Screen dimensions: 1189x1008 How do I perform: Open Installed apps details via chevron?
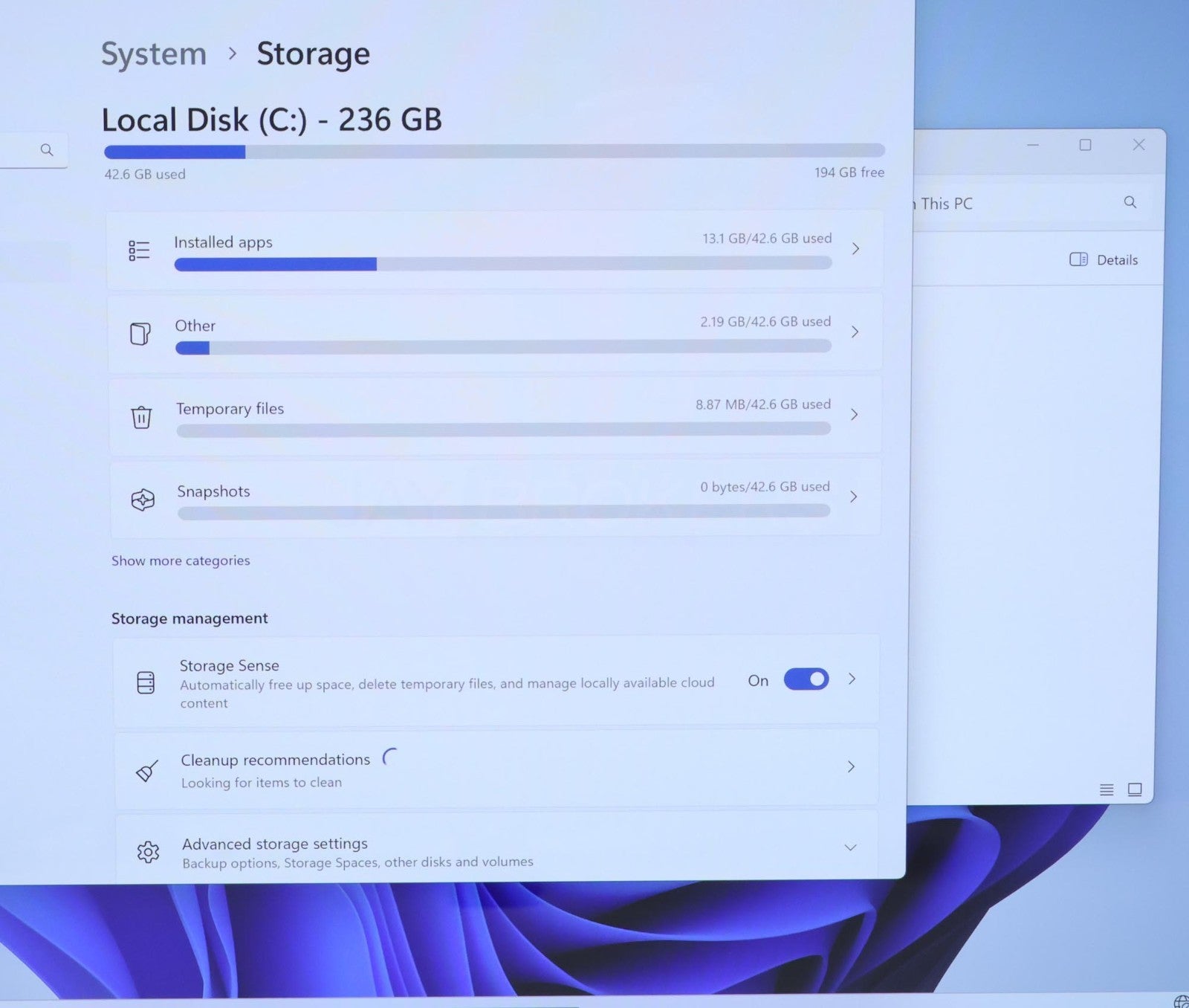coord(855,249)
